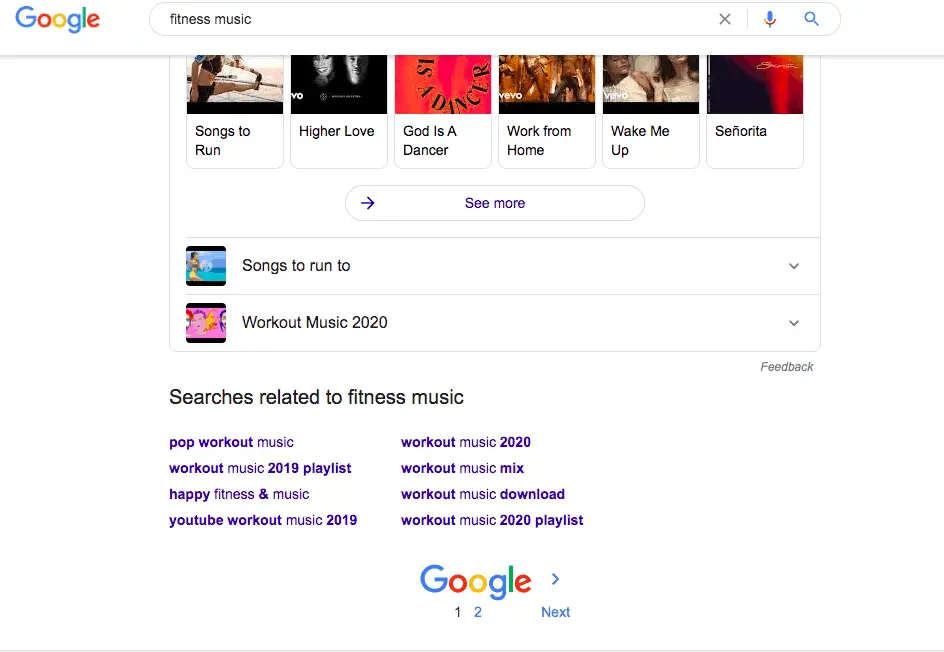Search for workout music download
Viewport: 944px width, 652px height.
click(x=483, y=494)
